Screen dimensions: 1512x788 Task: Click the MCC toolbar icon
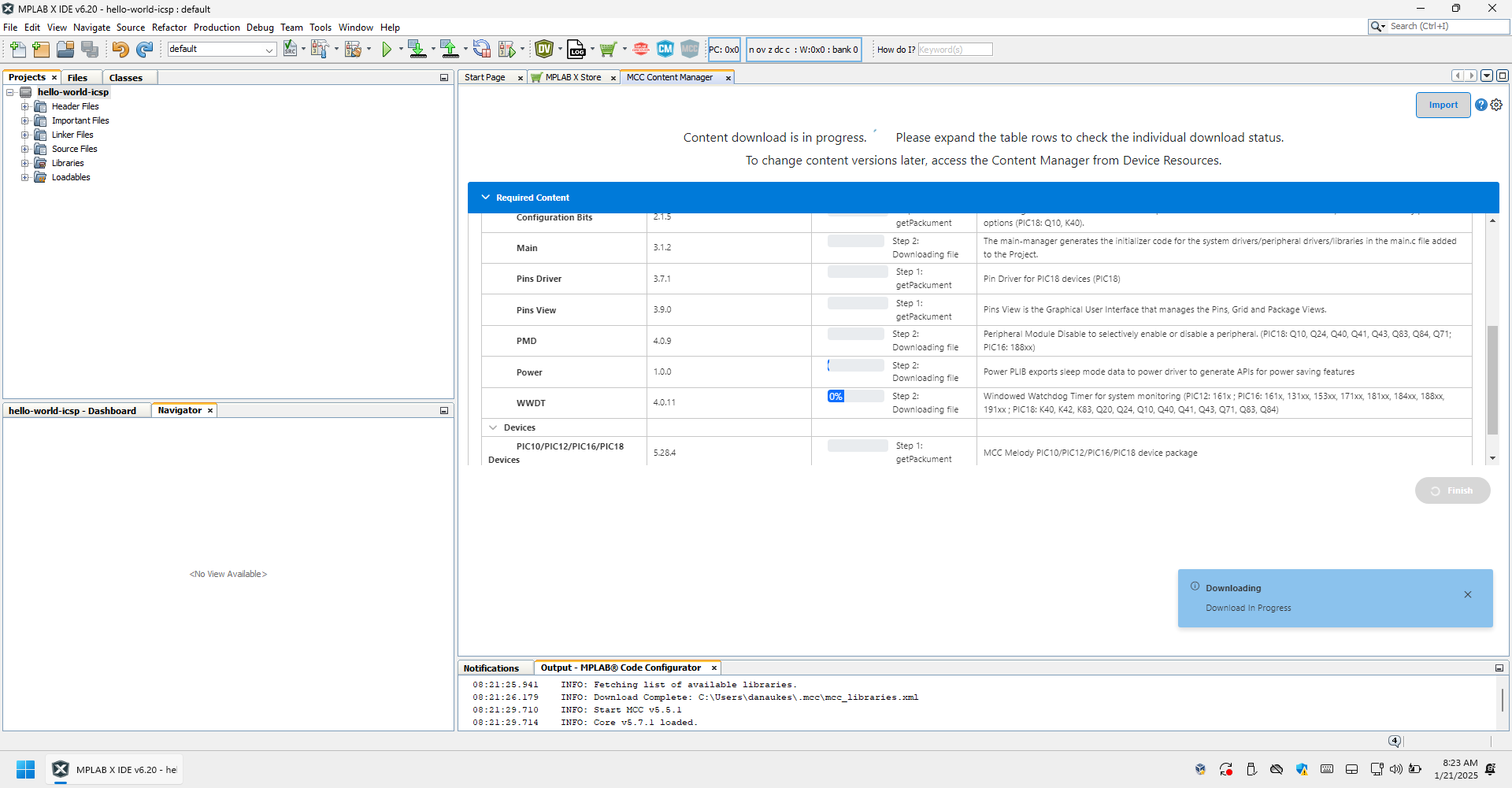click(x=690, y=50)
